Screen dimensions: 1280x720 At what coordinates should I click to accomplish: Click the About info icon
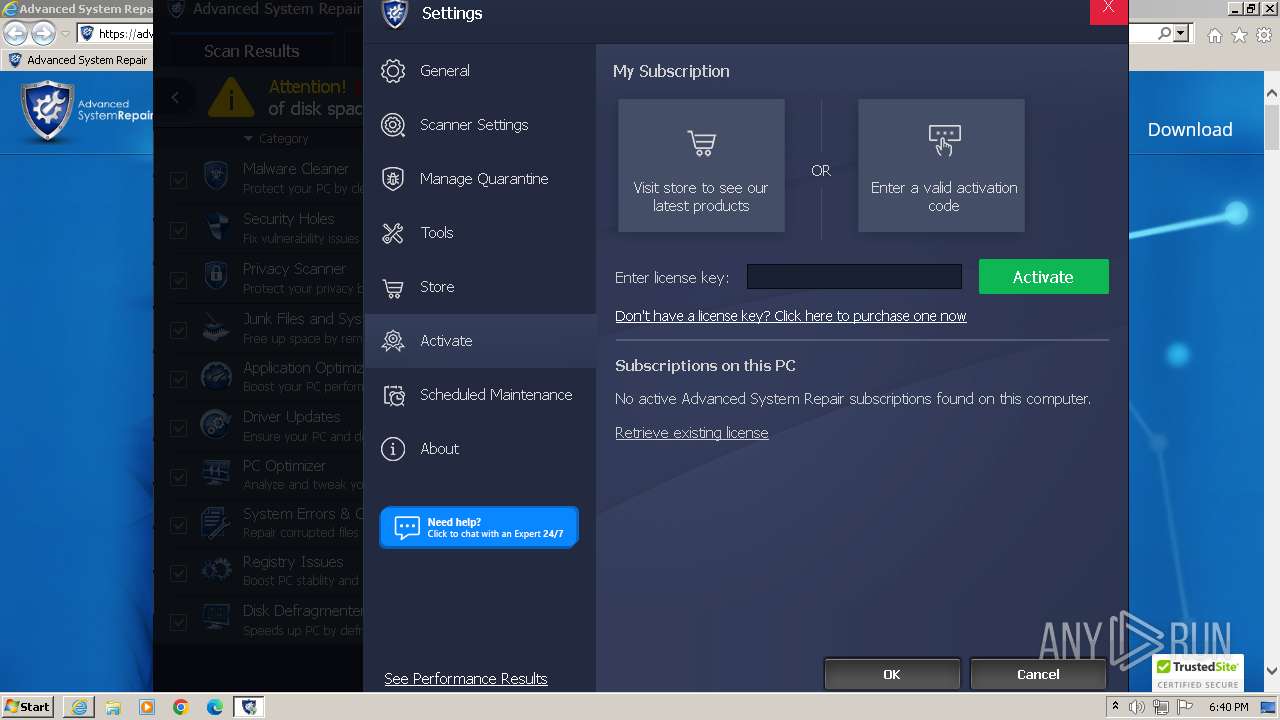[x=393, y=449]
